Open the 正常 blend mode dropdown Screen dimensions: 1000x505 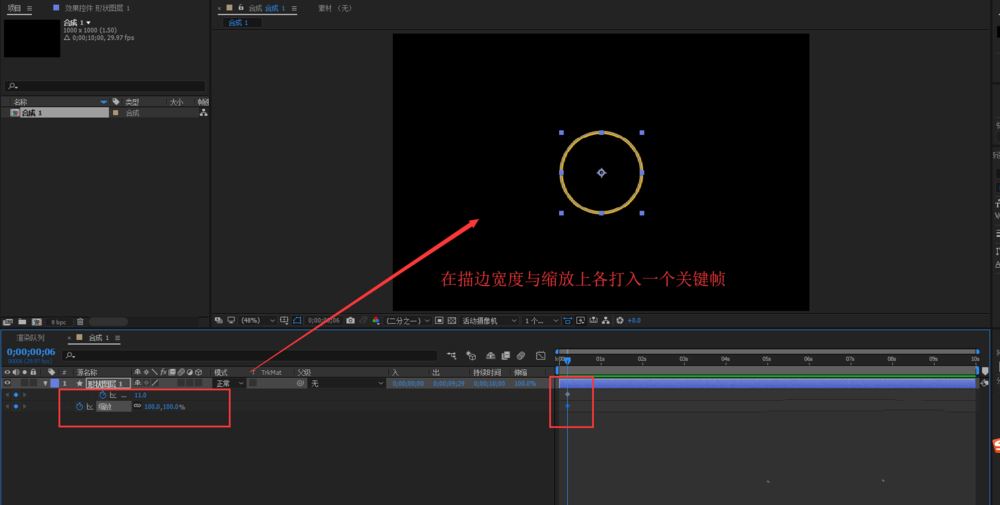tap(229, 384)
